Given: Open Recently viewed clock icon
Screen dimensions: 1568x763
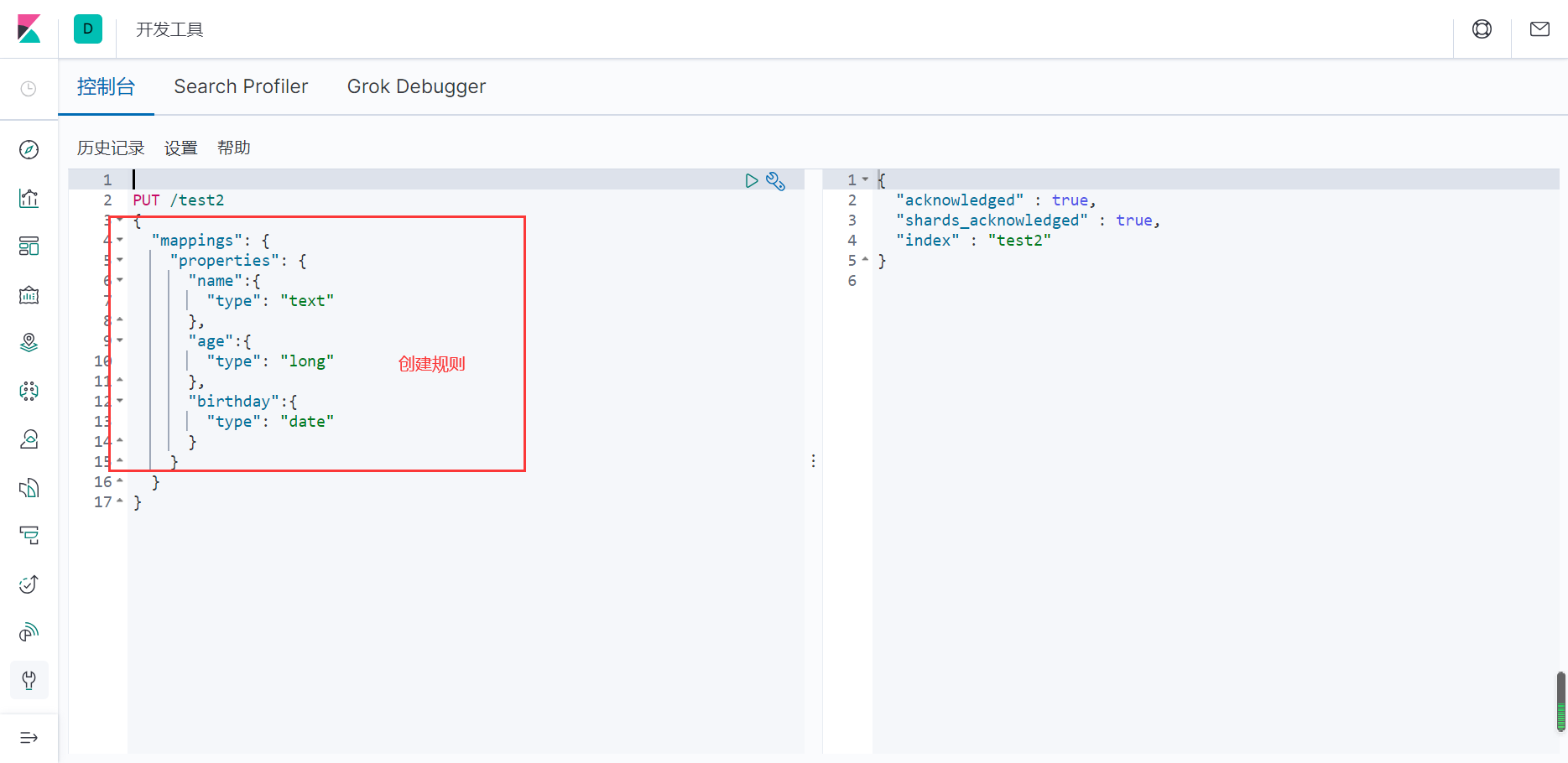Looking at the screenshot, I should coord(29,89).
